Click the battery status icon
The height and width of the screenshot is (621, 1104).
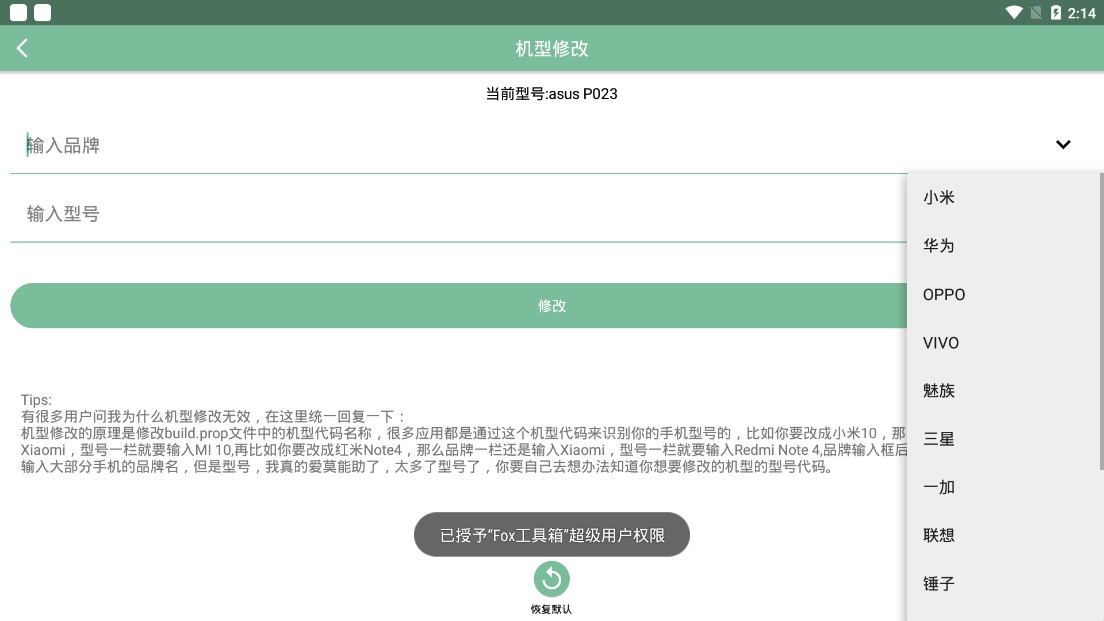(1055, 13)
